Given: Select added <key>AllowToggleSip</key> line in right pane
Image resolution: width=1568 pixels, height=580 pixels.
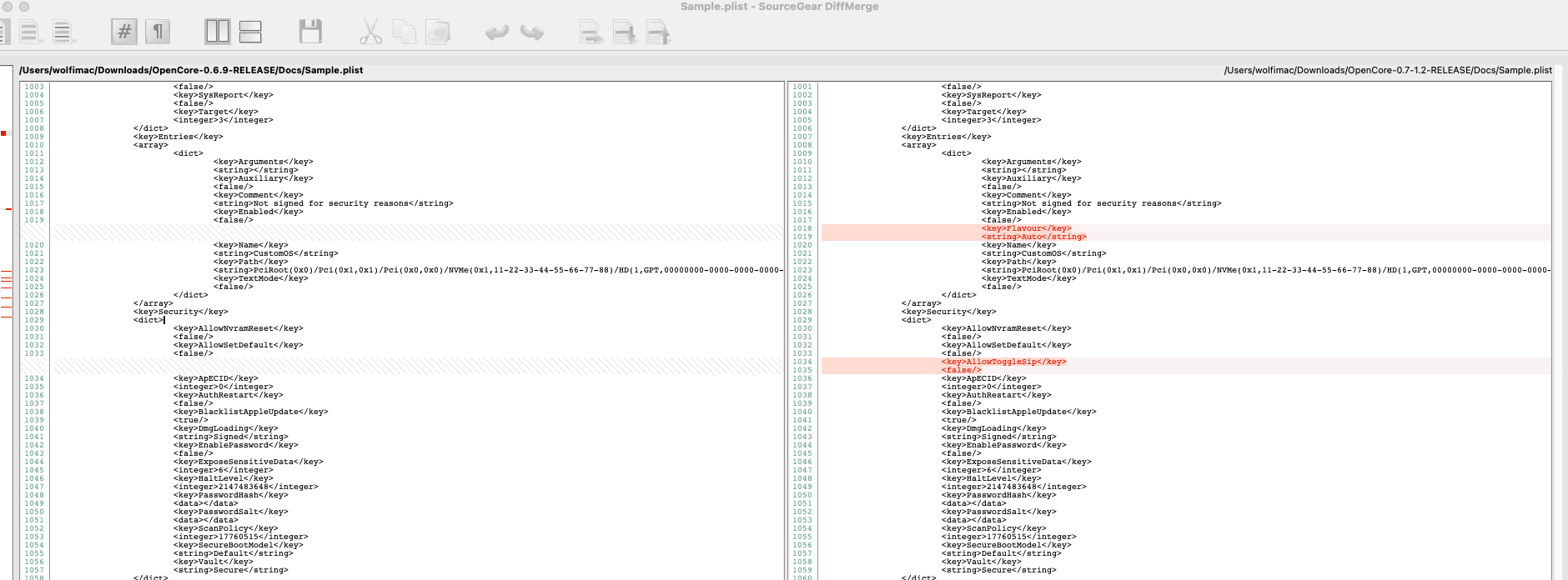Looking at the screenshot, I should point(1003,362).
